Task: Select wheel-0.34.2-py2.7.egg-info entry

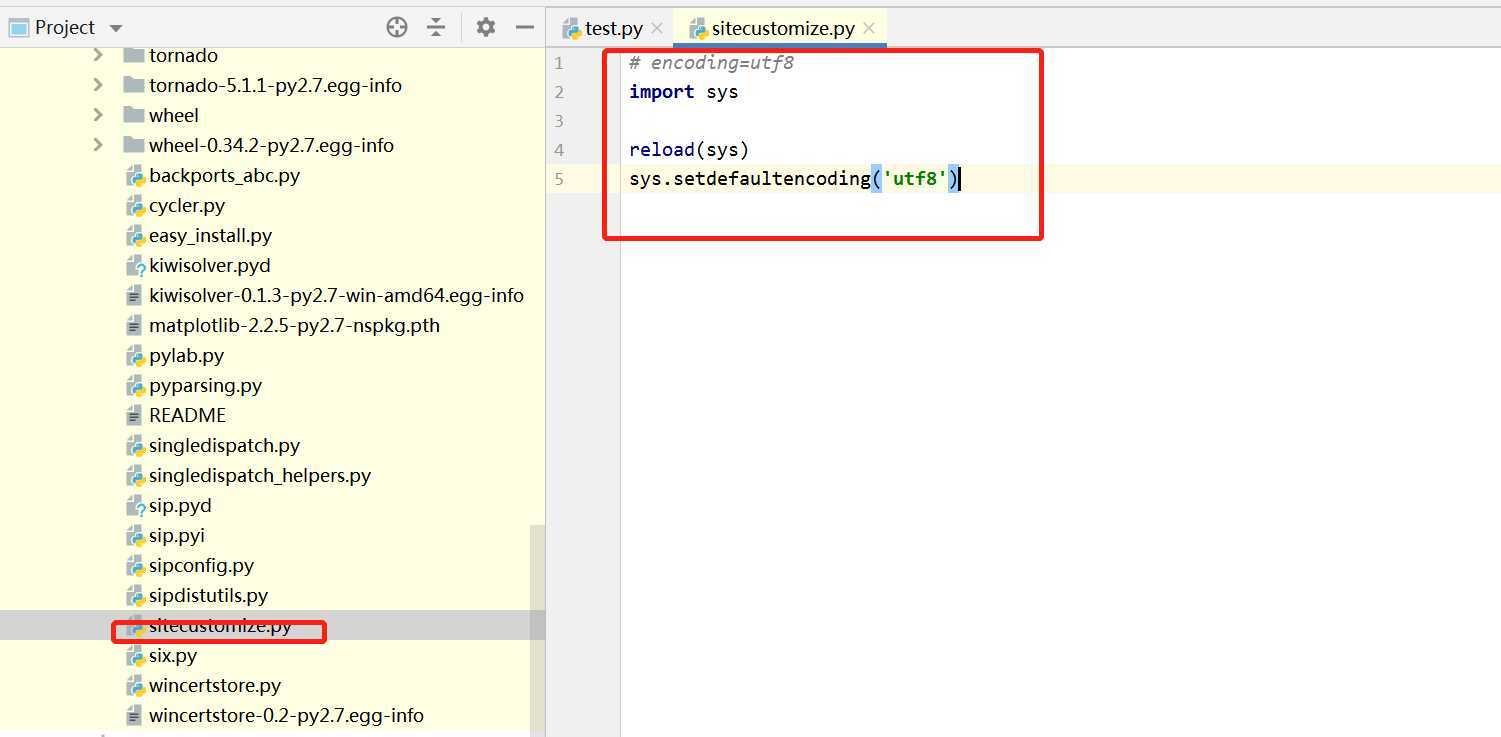Action: click(271, 145)
